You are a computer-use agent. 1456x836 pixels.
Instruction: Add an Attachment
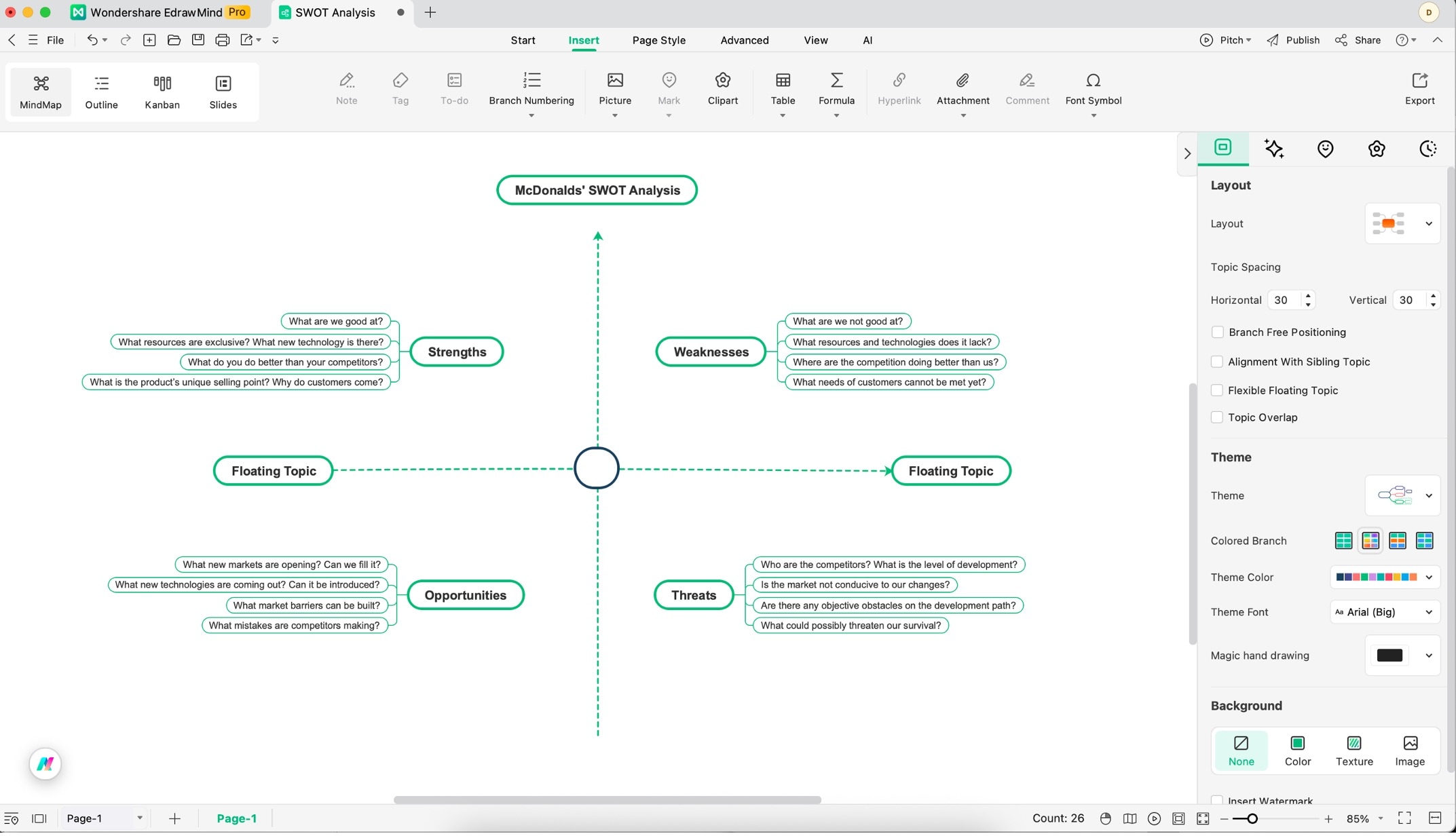pos(963,89)
